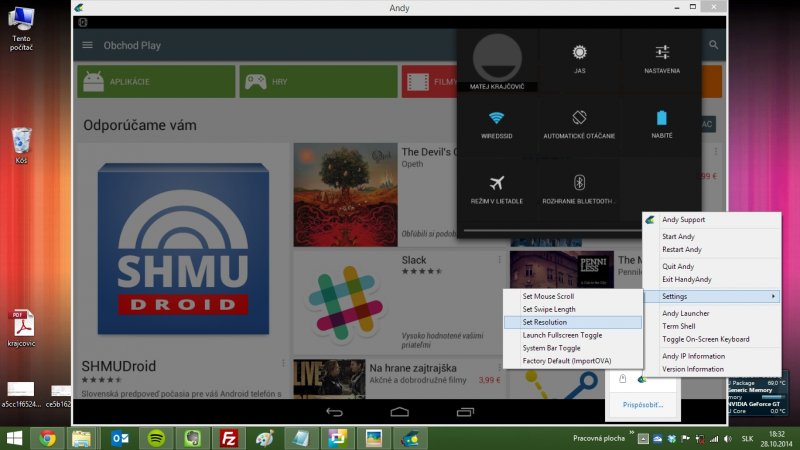Screen dimensions: 800x450
Task: Expand the Settings submenu in Andy menu
Action: (710, 296)
